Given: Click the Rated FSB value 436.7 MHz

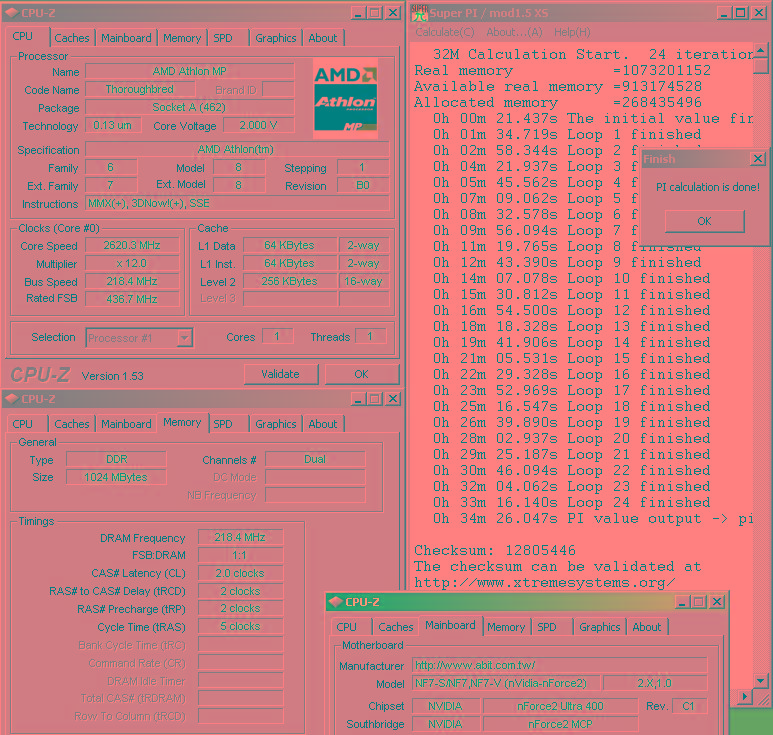Looking at the screenshot, I should [132, 299].
